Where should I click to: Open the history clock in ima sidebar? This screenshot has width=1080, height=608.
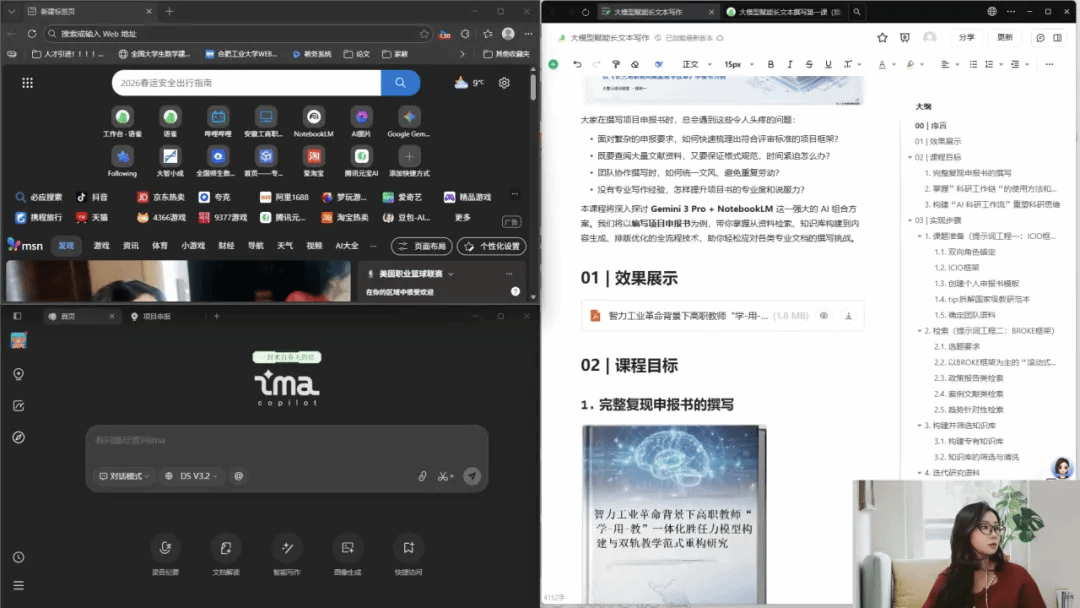tap(18, 557)
